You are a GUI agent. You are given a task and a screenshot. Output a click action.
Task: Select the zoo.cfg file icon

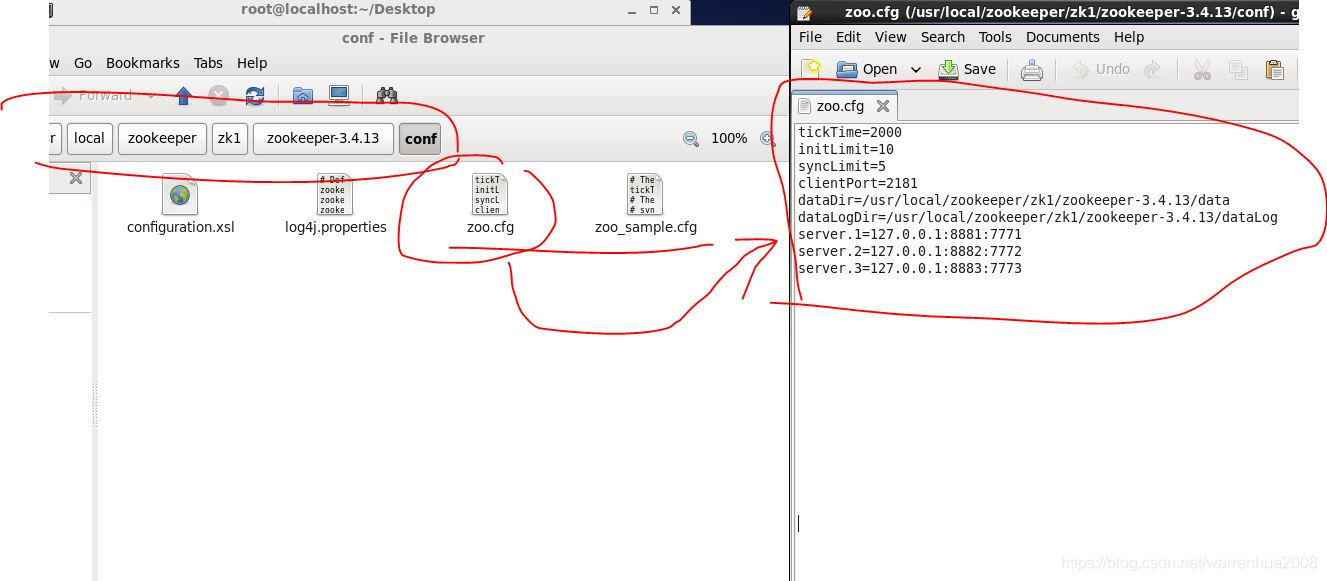(490, 194)
